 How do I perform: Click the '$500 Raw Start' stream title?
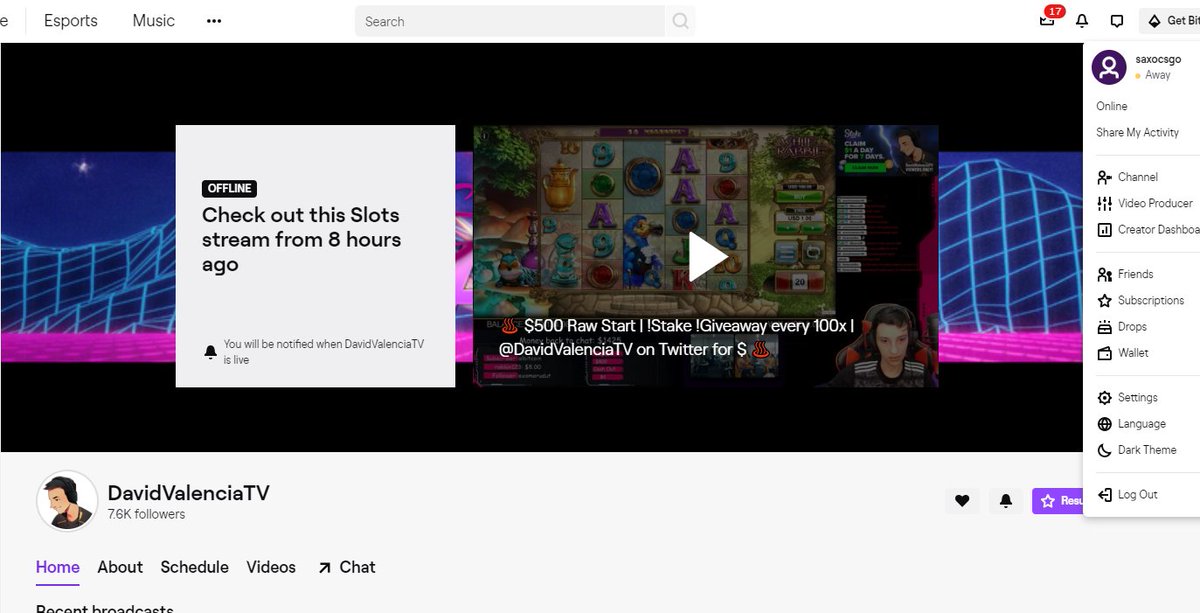(677, 337)
